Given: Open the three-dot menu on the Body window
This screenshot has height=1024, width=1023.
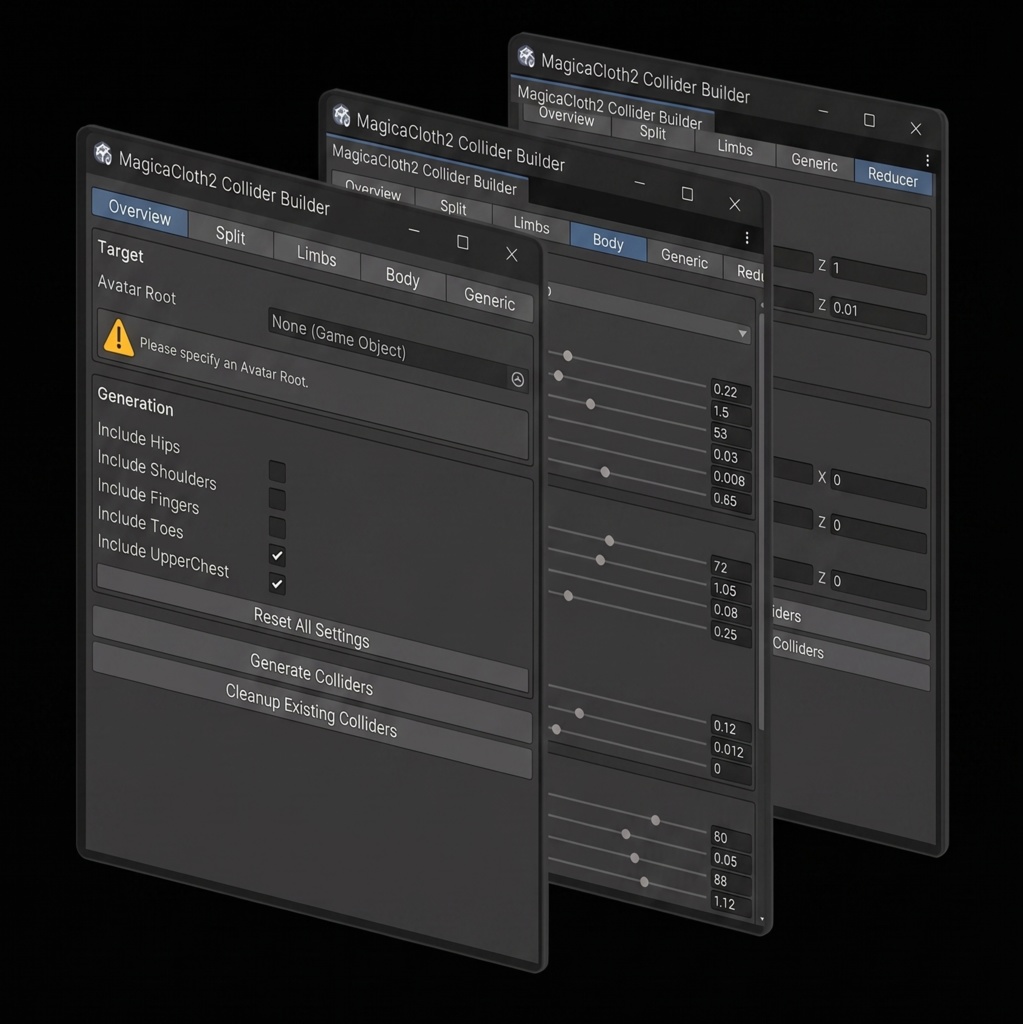Looking at the screenshot, I should pyautogui.click(x=746, y=238).
